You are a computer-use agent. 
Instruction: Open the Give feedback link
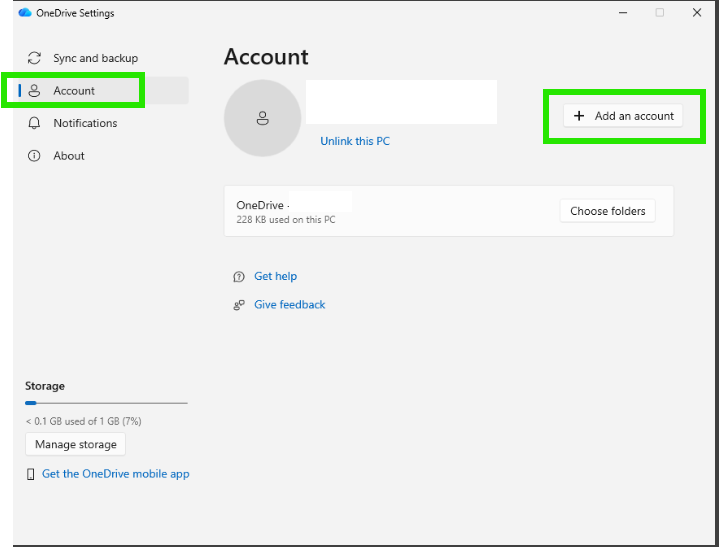click(290, 305)
